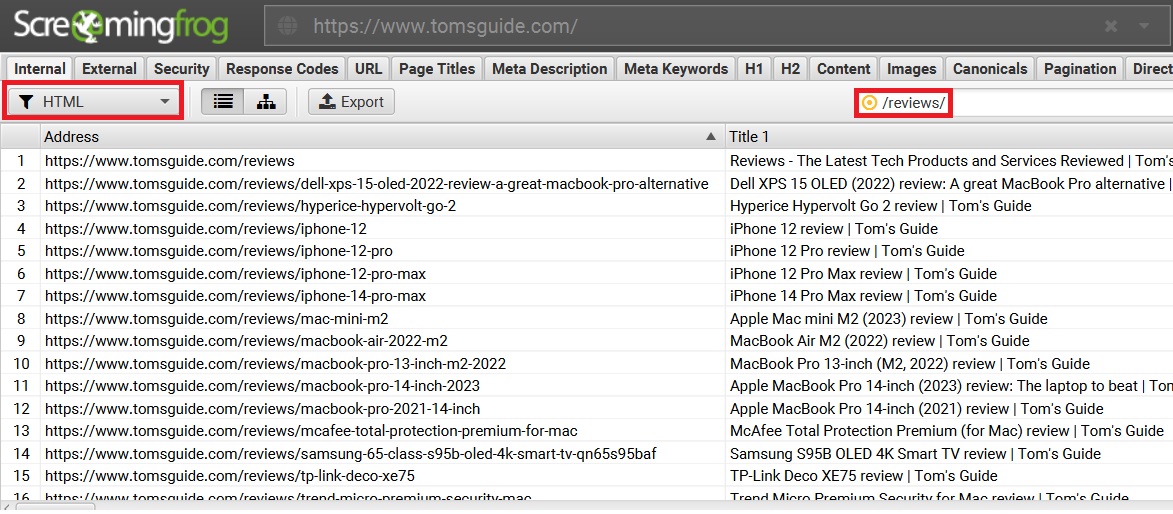
Task: Click the Screaming Frog logo
Action: 120,26
